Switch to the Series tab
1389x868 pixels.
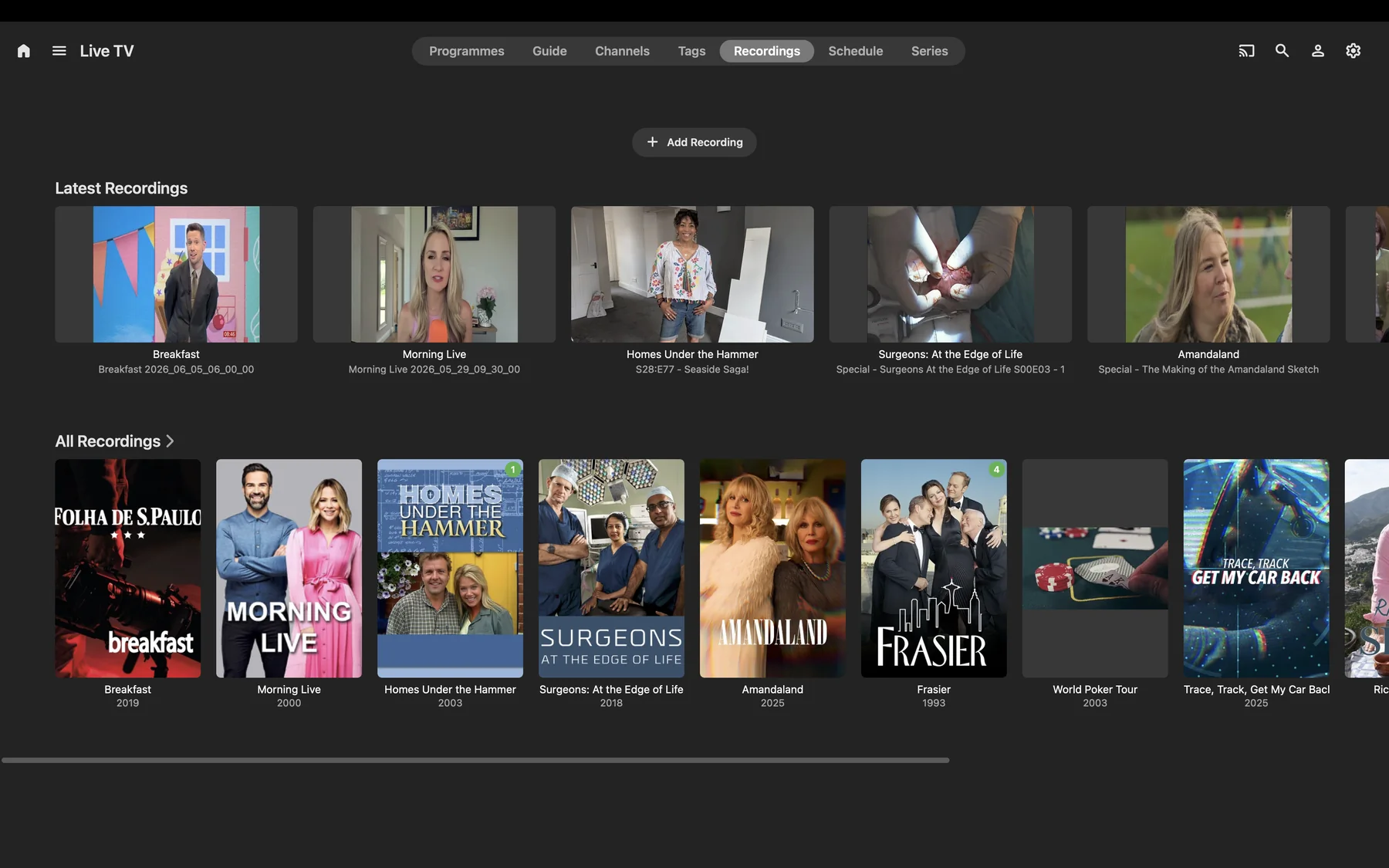tap(929, 51)
